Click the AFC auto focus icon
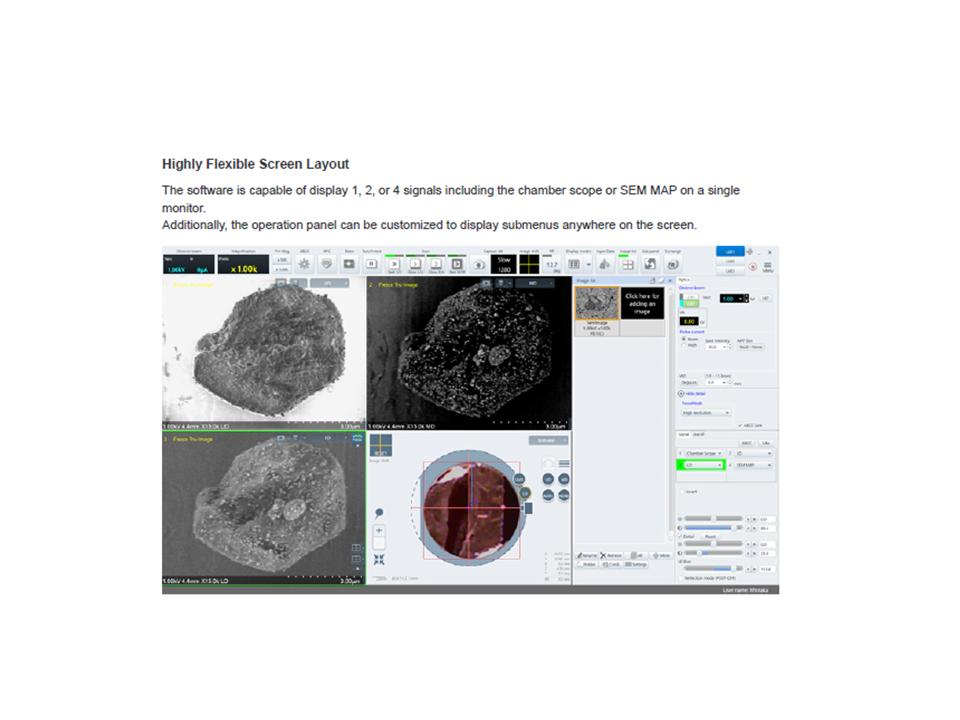This screenshot has height=720, width=960. [x=326, y=264]
